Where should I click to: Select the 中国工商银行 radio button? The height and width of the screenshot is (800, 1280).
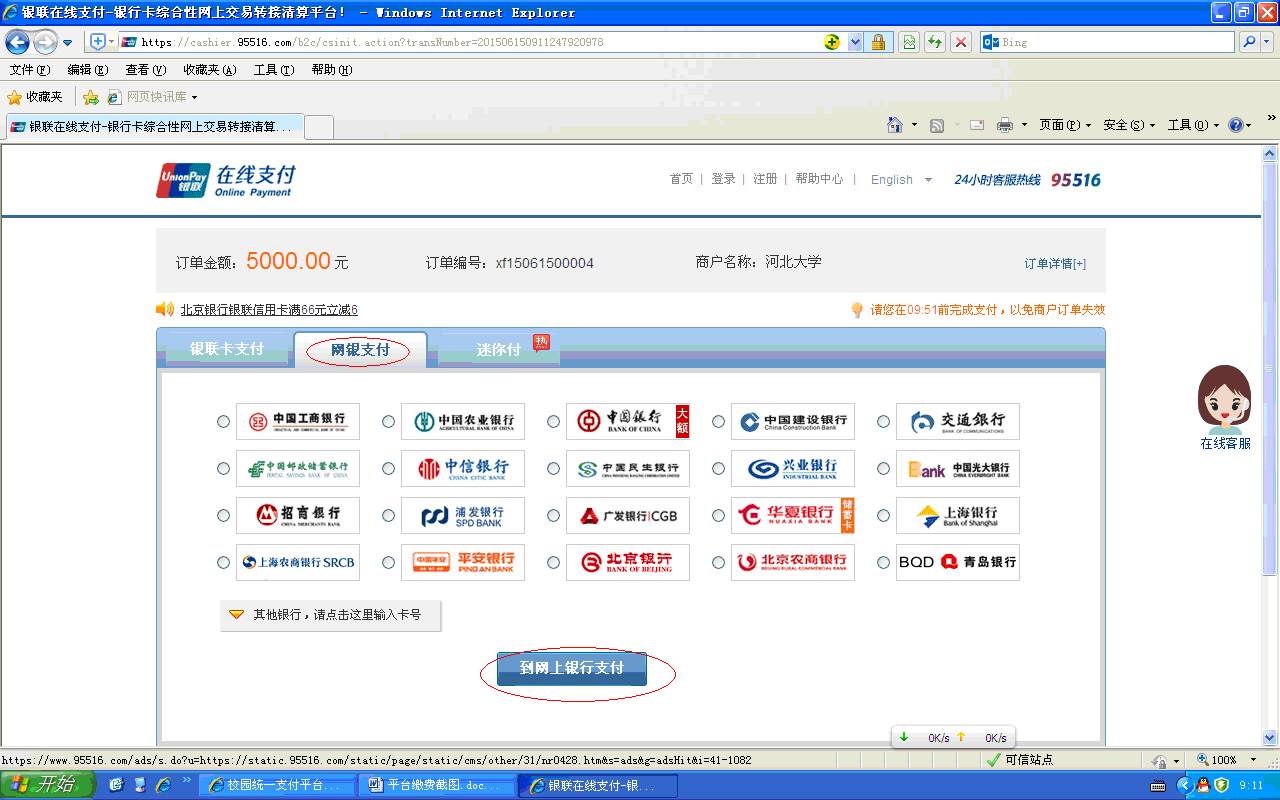tap(223, 422)
